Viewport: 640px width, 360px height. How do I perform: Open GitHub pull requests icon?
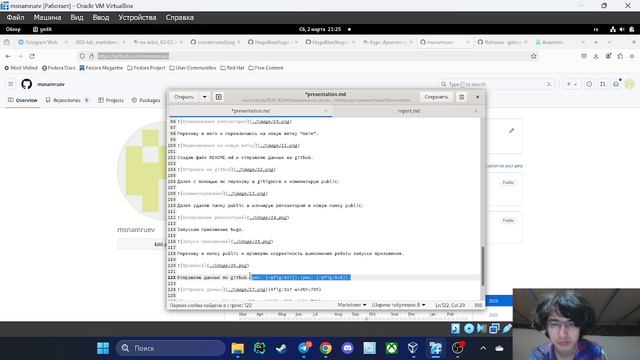602,84
